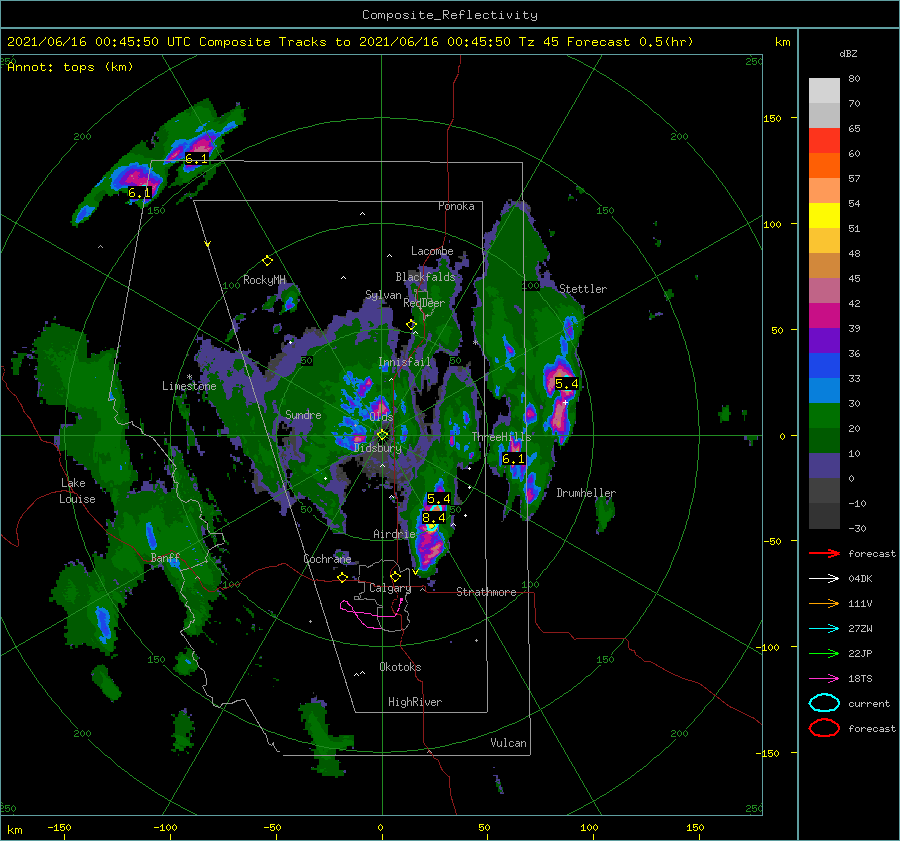Viewport: 900px width, 841px height.
Task: Click the purple 39 dBZ swatch
Action: pyautogui.click(x=824, y=340)
